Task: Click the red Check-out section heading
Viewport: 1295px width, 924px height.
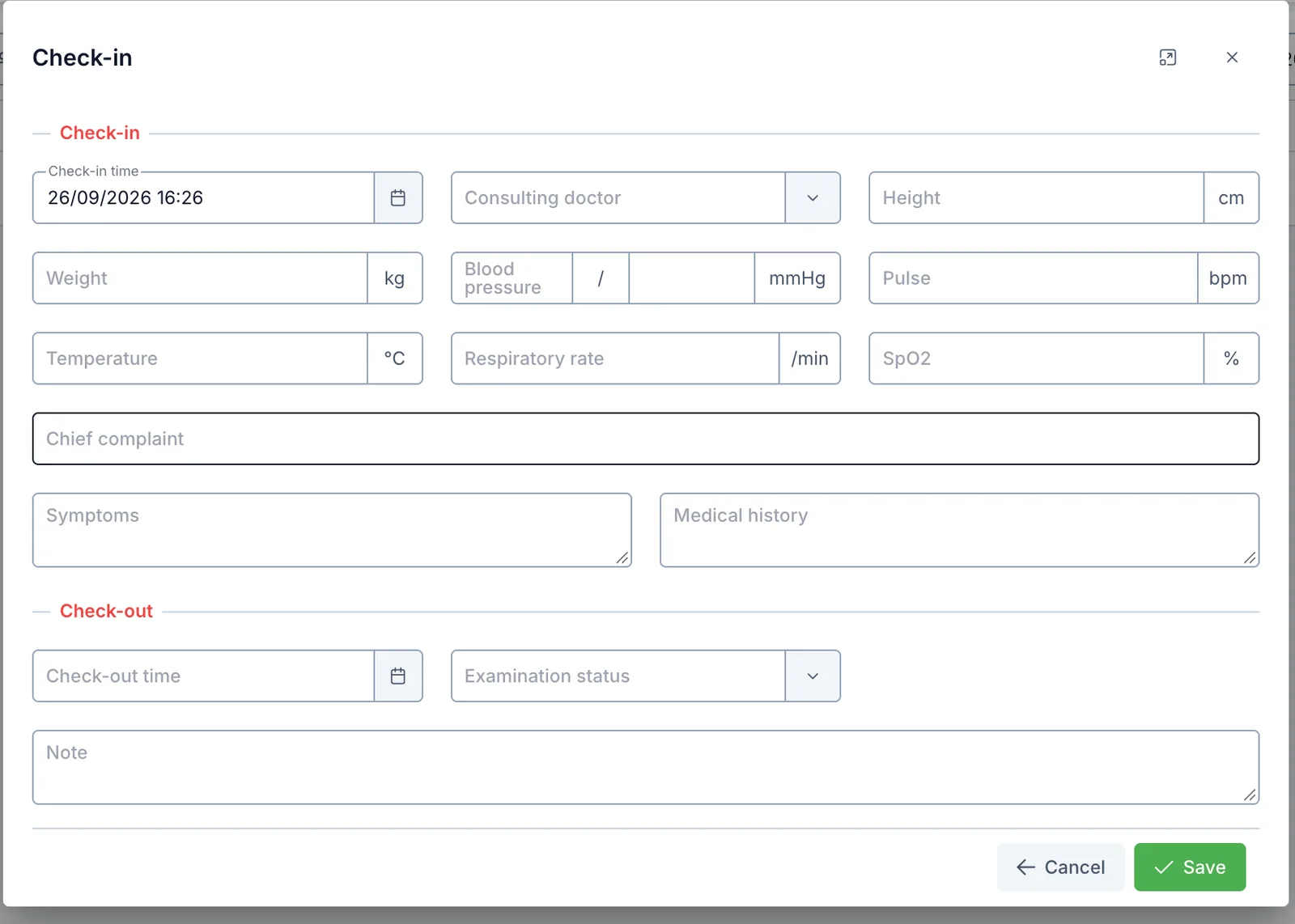Action: pyautogui.click(x=106, y=611)
